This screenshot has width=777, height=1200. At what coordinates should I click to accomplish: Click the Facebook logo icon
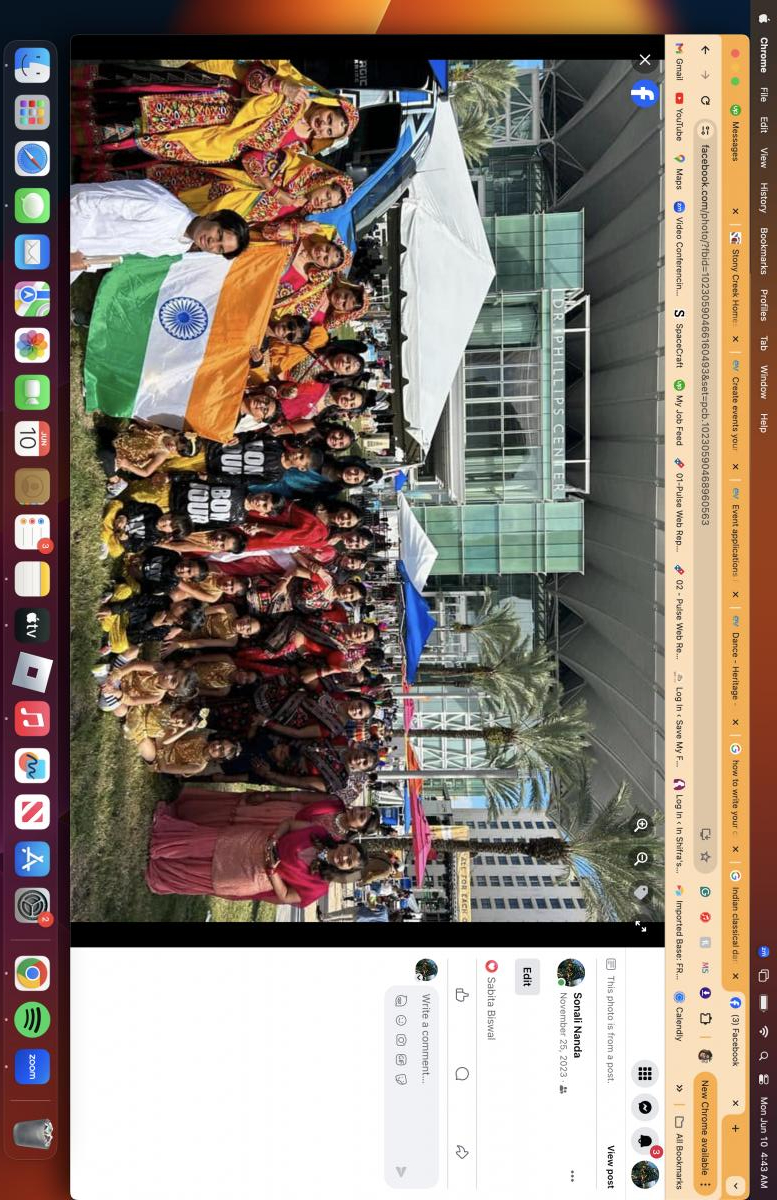pos(644,95)
